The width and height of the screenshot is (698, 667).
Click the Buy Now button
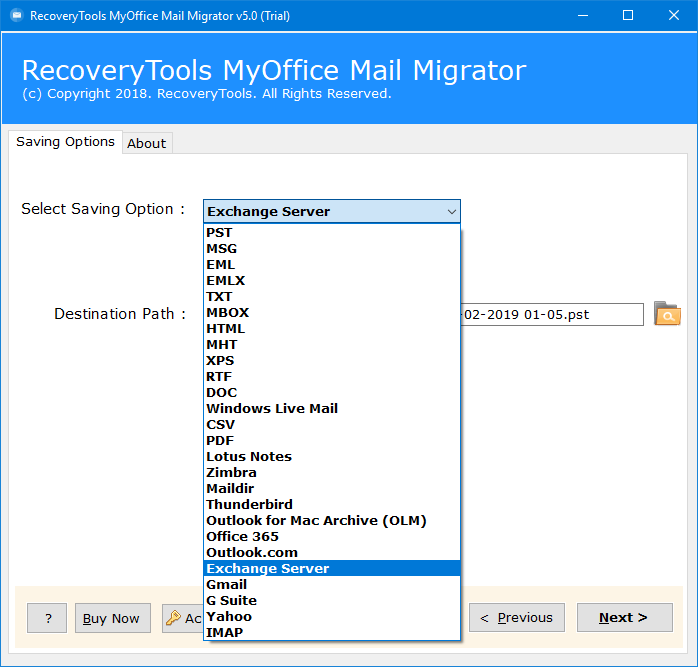113,618
